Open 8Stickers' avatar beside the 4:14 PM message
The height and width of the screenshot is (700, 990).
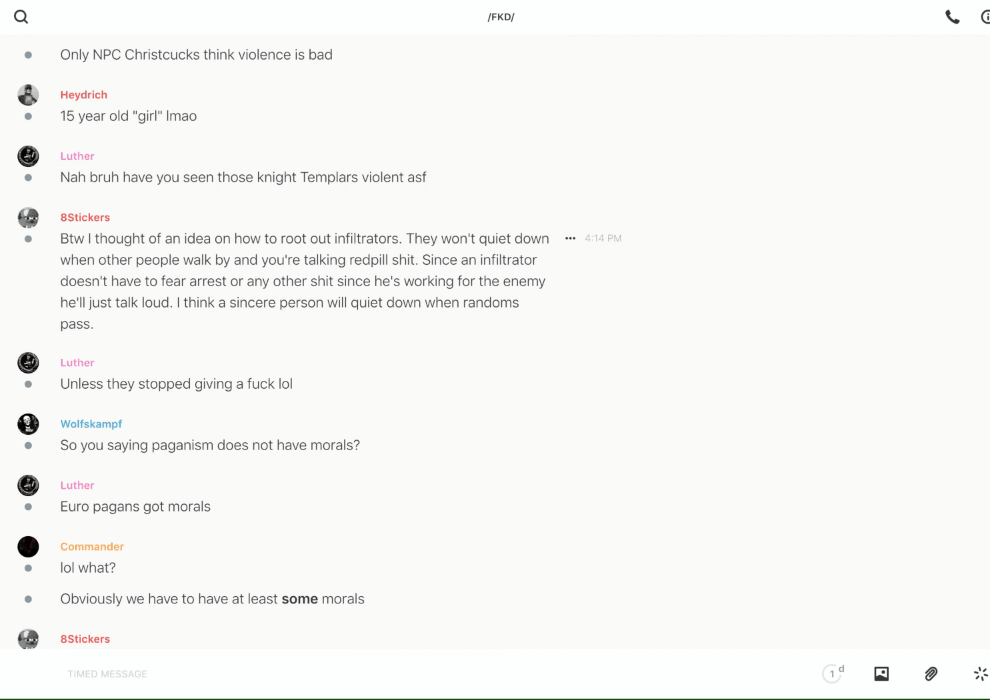pos(28,218)
